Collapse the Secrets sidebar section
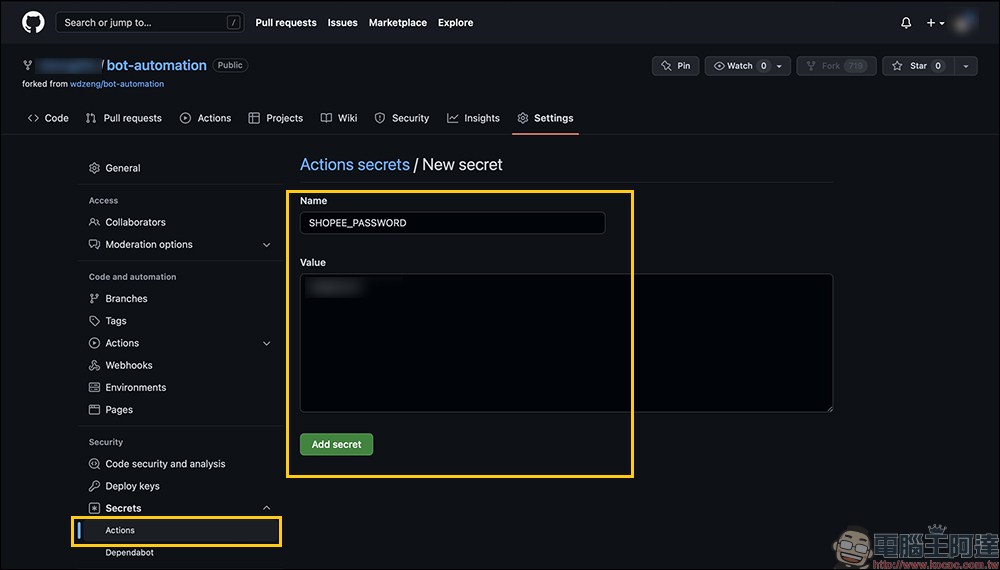The height and width of the screenshot is (570, 1000). pos(266,508)
